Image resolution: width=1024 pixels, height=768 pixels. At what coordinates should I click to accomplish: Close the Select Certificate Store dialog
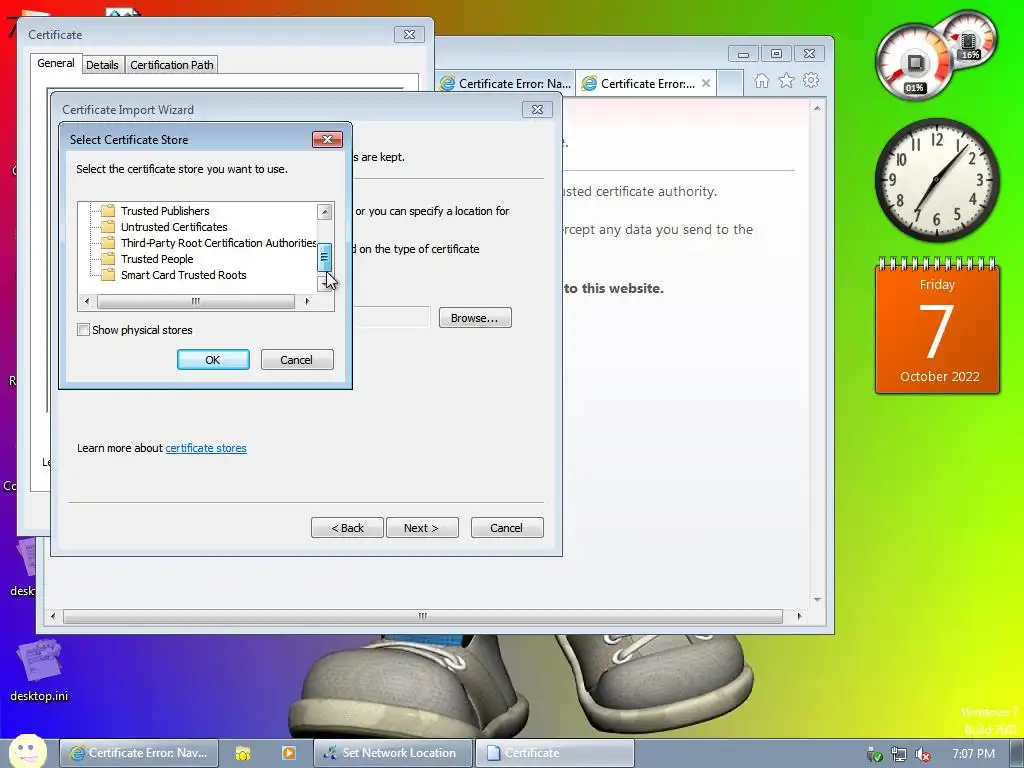[327, 139]
